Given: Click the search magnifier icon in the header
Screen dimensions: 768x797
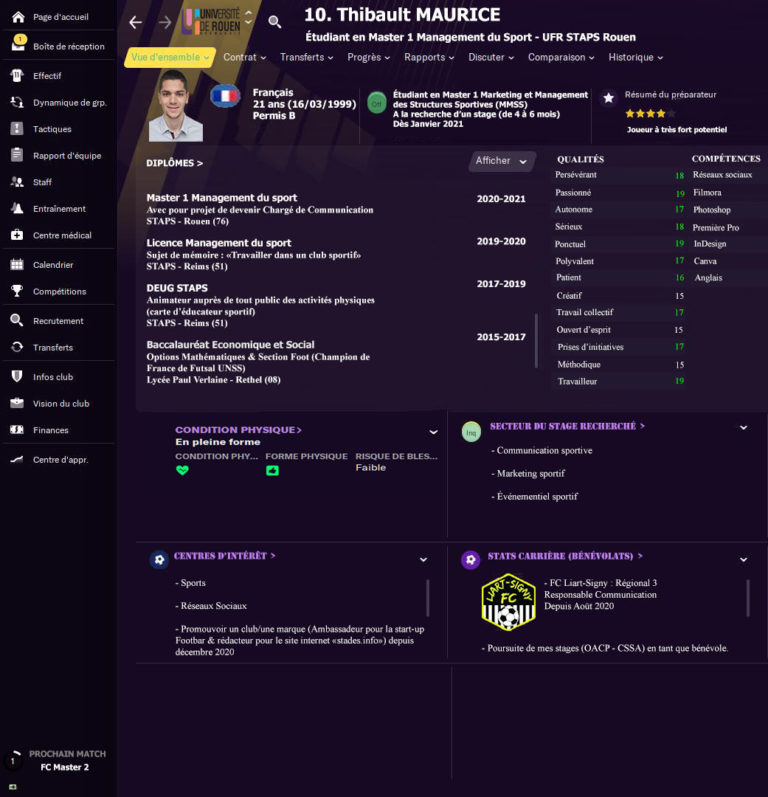Looking at the screenshot, I should [274, 22].
